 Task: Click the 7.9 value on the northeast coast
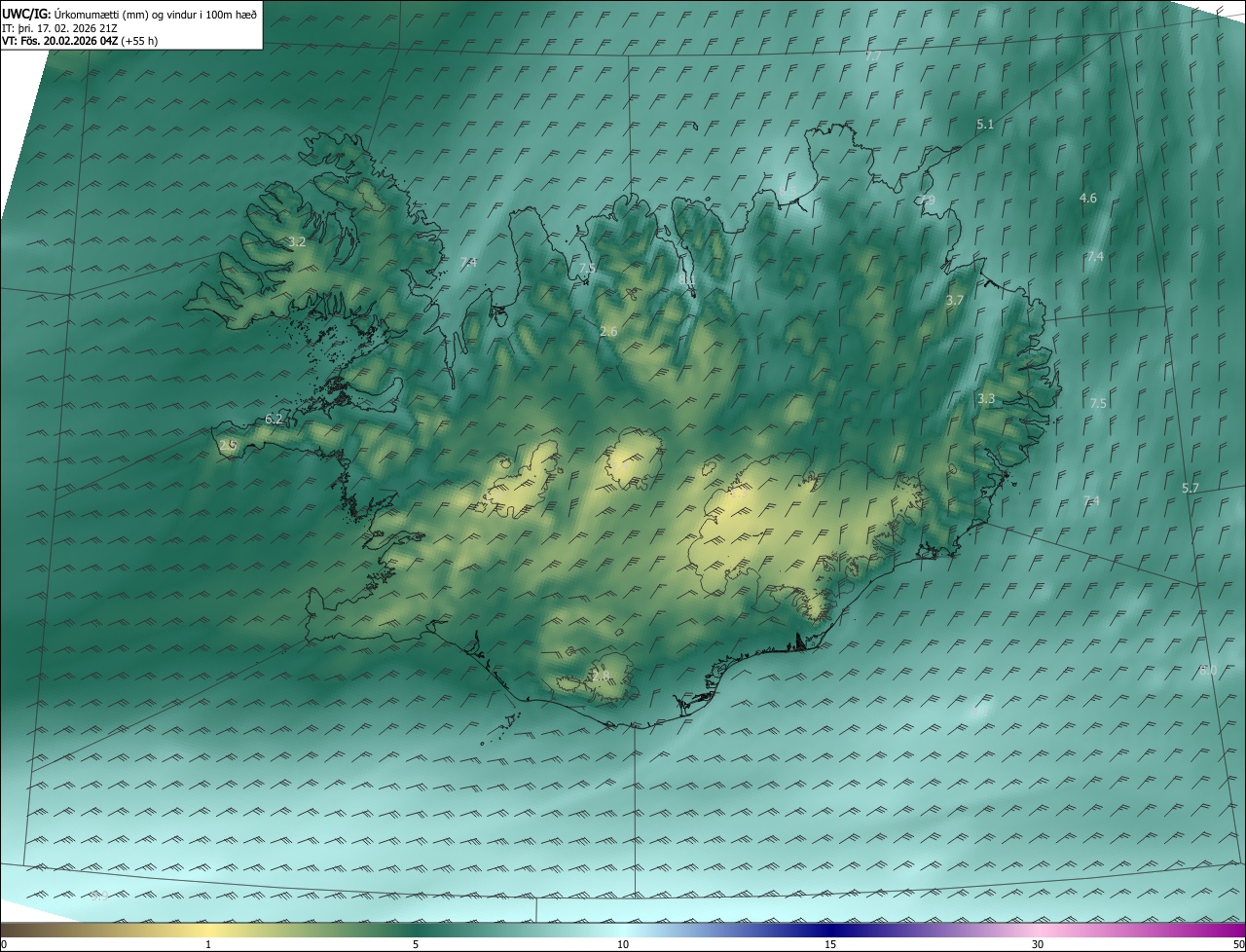(x=926, y=201)
